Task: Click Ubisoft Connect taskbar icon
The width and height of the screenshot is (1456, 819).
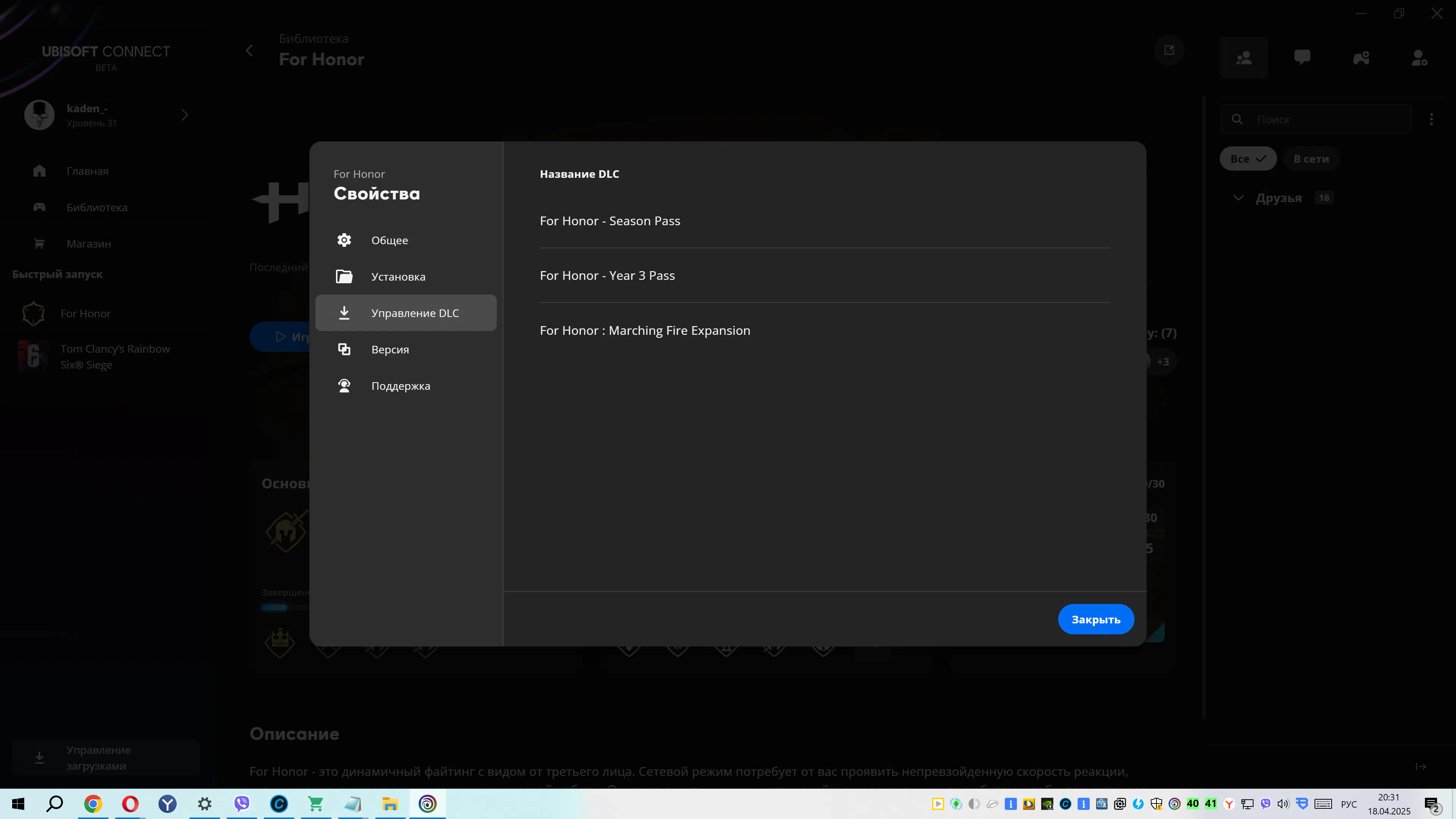Action: (x=428, y=804)
